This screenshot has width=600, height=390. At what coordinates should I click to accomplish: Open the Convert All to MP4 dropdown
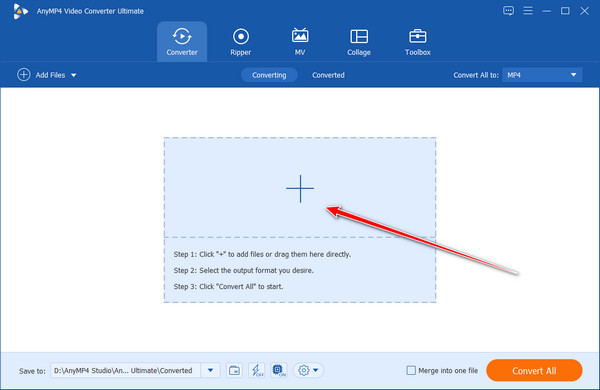(542, 75)
